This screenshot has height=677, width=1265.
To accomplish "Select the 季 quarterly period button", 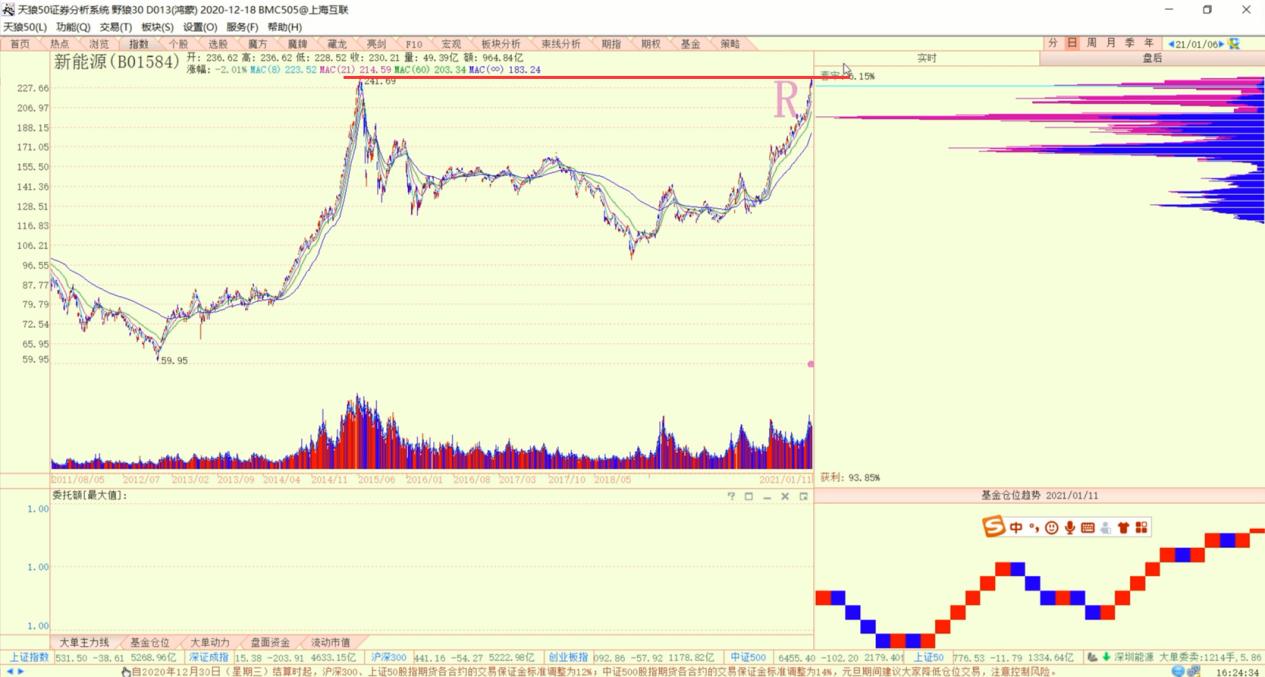I will click(1130, 43).
